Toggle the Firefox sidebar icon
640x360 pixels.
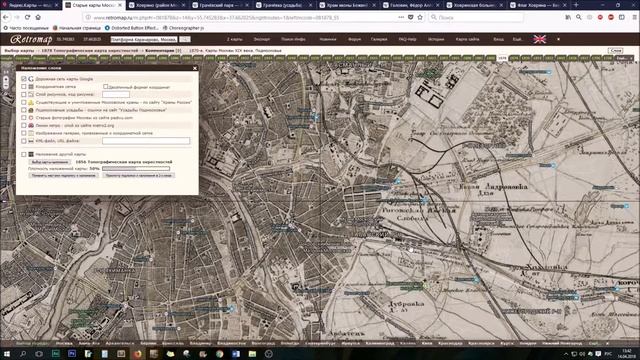[622, 17]
